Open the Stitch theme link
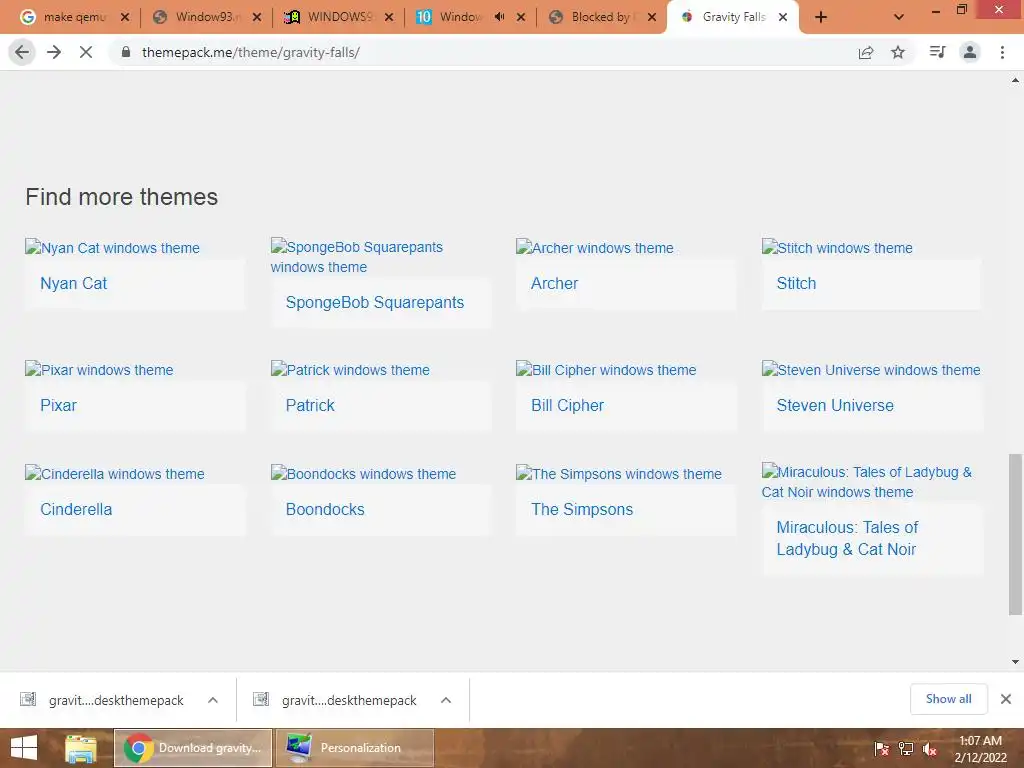1024x768 pixels. coord(796,283)
